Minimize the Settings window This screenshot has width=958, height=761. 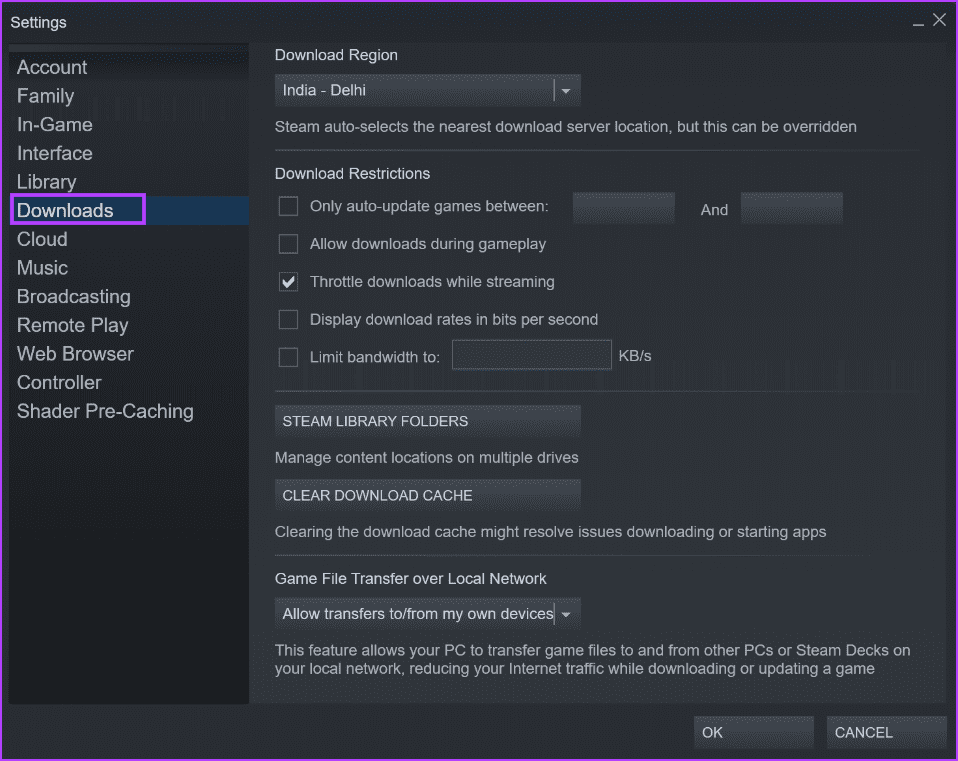918,22
